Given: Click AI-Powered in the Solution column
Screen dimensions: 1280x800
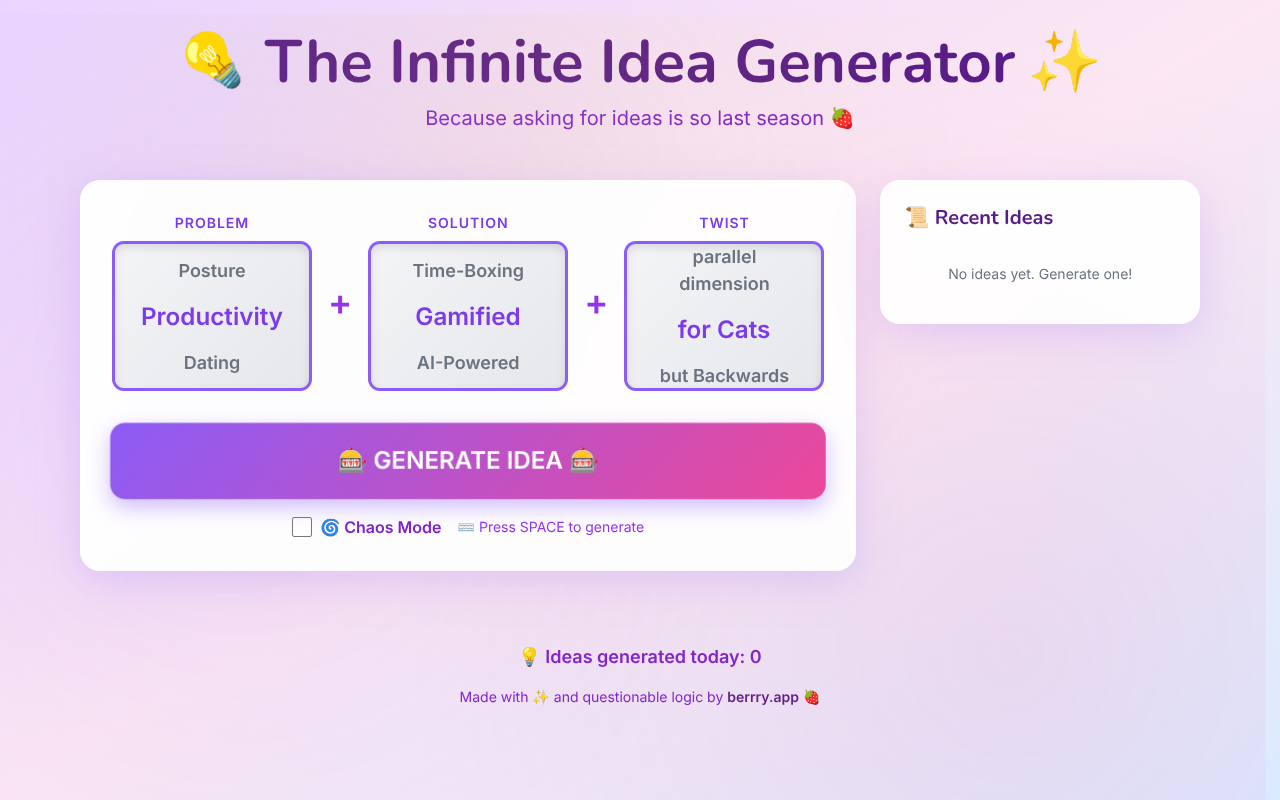Looking at the screenshot, I should coord(467,362).
